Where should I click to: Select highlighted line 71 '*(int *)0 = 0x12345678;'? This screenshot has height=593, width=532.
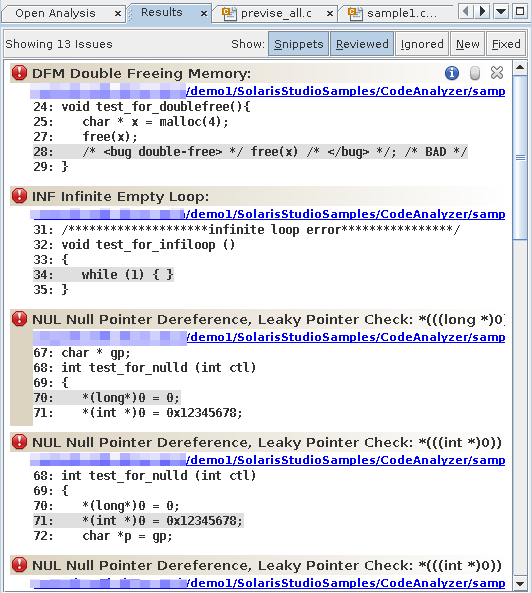click(x=138, y=520)
